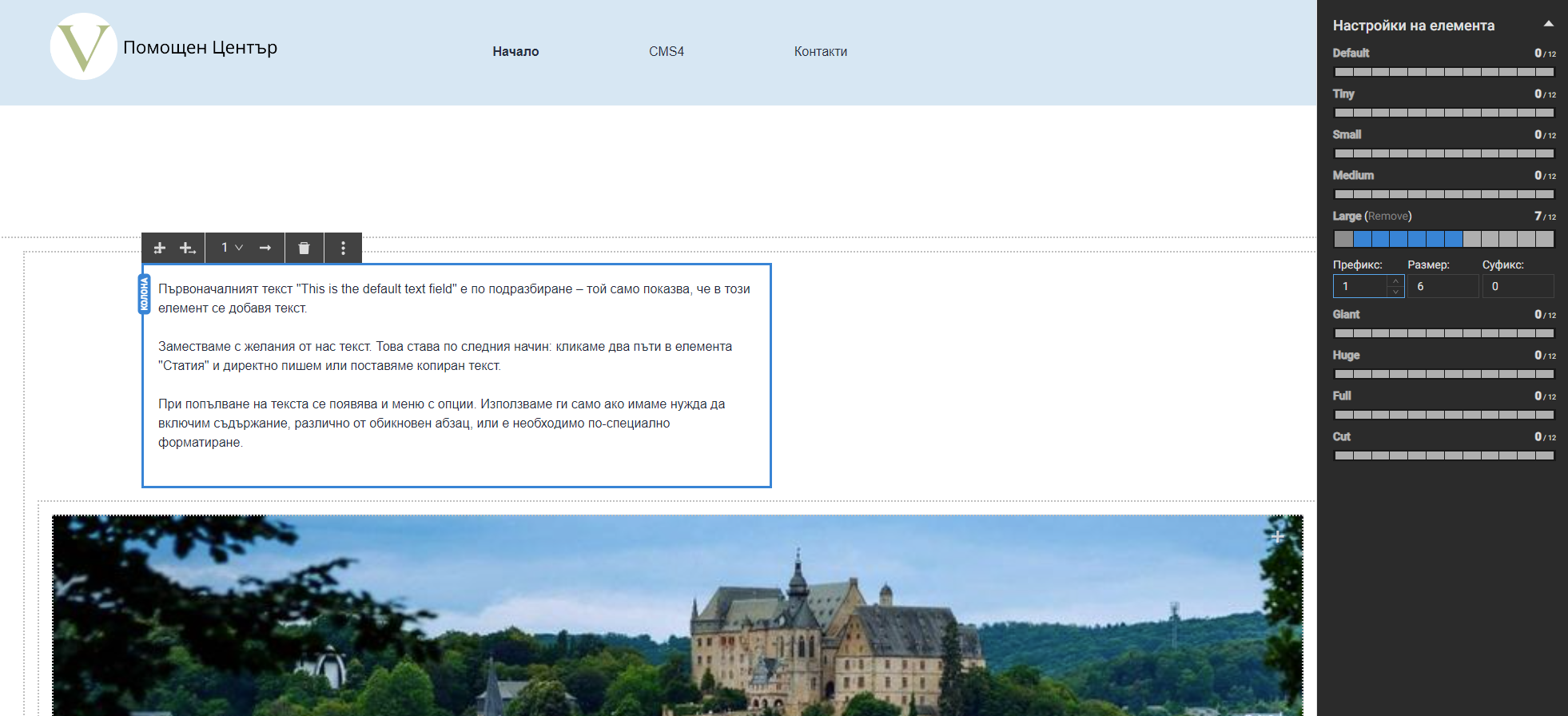Click the right arrow move icon
The width and height of the screenshot is (1568, 716).
pos(265,249)
